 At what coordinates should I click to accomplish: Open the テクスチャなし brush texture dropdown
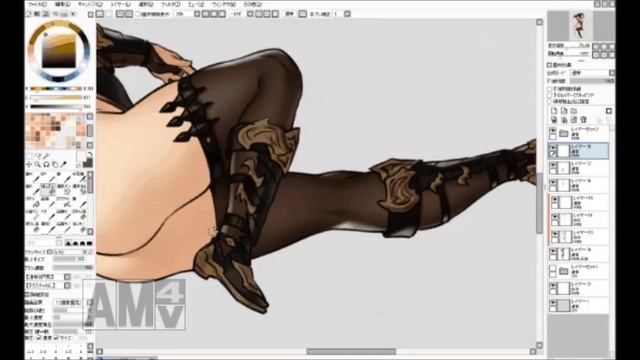[x=67, y=285]
